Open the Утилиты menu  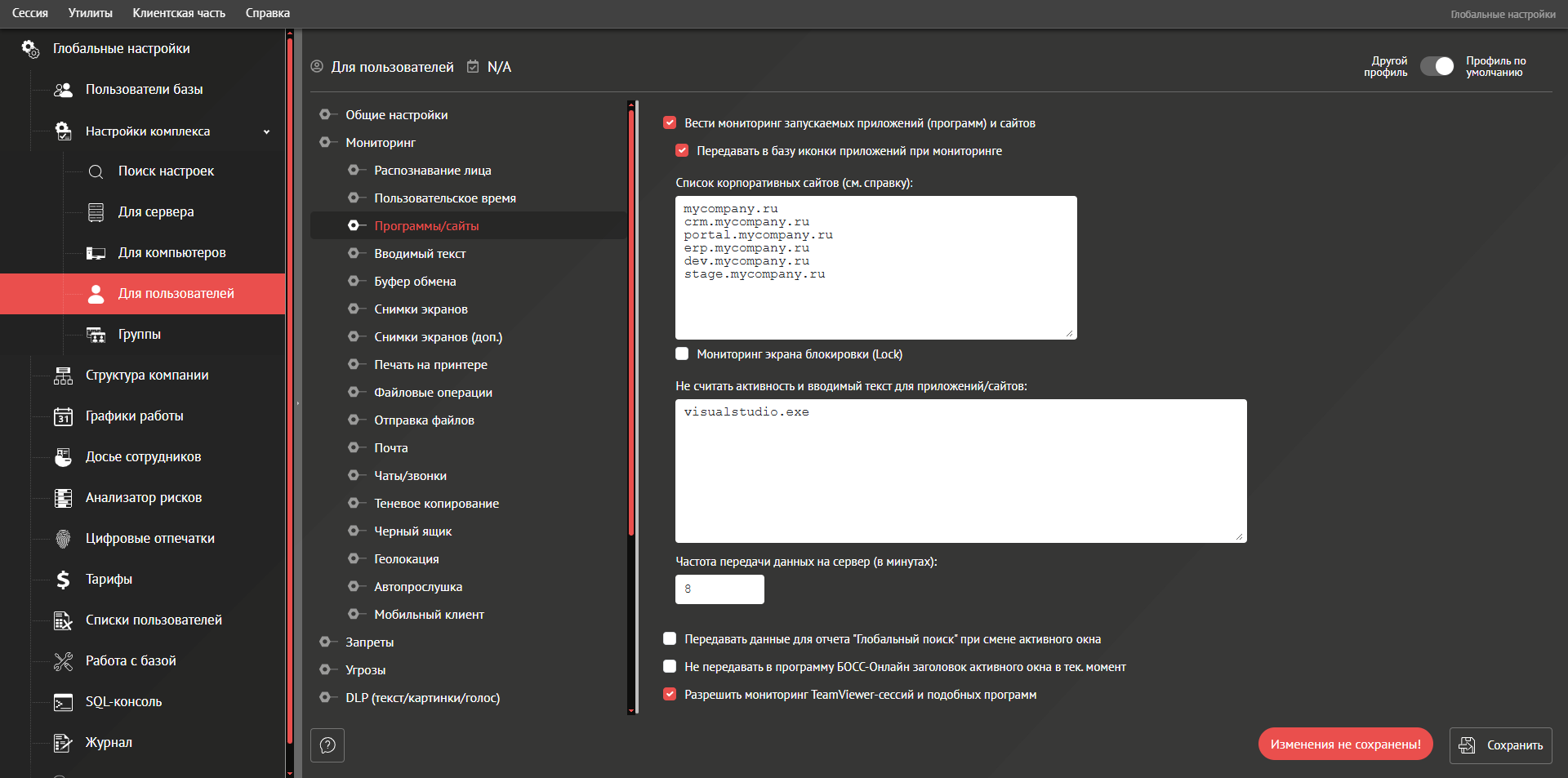coord(90,13)
